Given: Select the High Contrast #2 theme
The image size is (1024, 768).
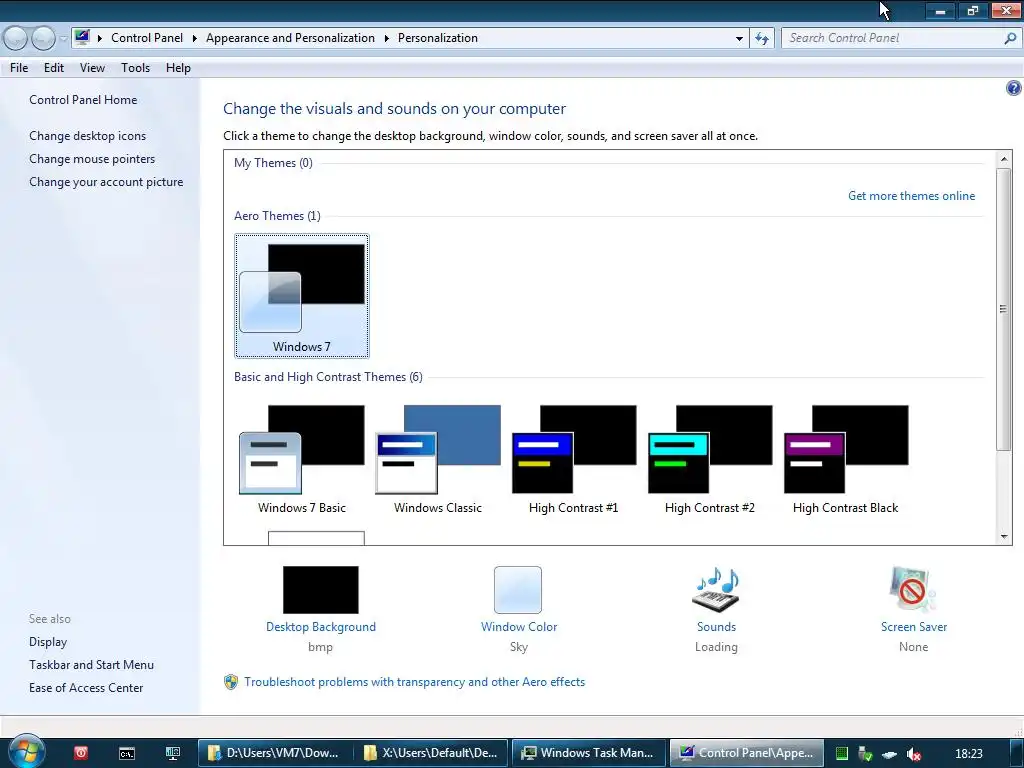Looking at the screenshot, I should point(710,460).
